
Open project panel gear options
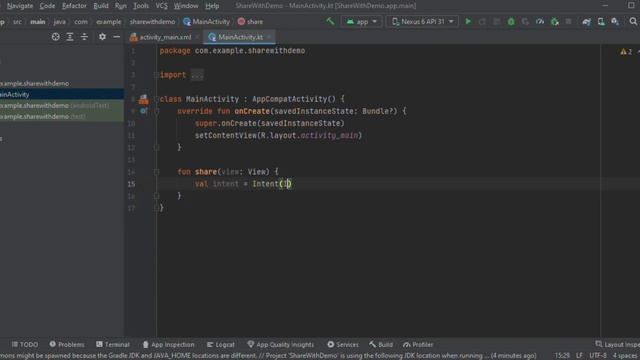point(102,37)
